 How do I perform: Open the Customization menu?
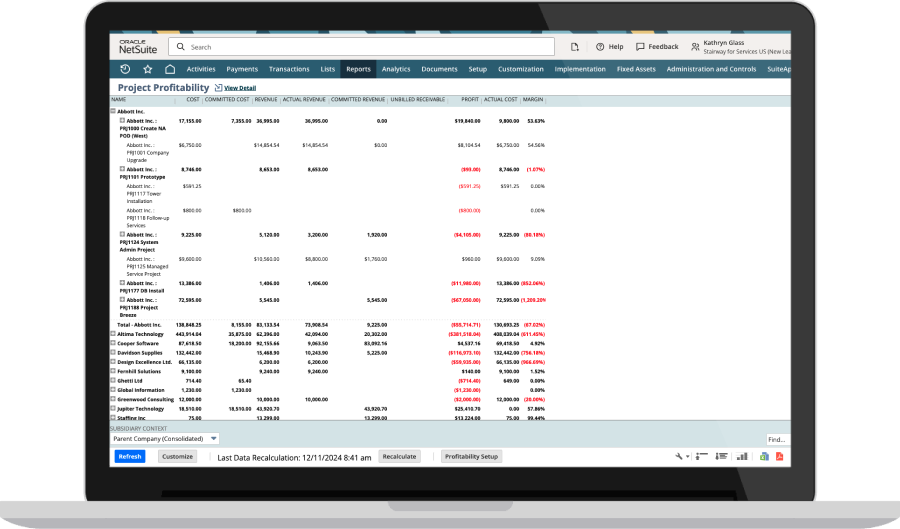(x=521, y=69)
